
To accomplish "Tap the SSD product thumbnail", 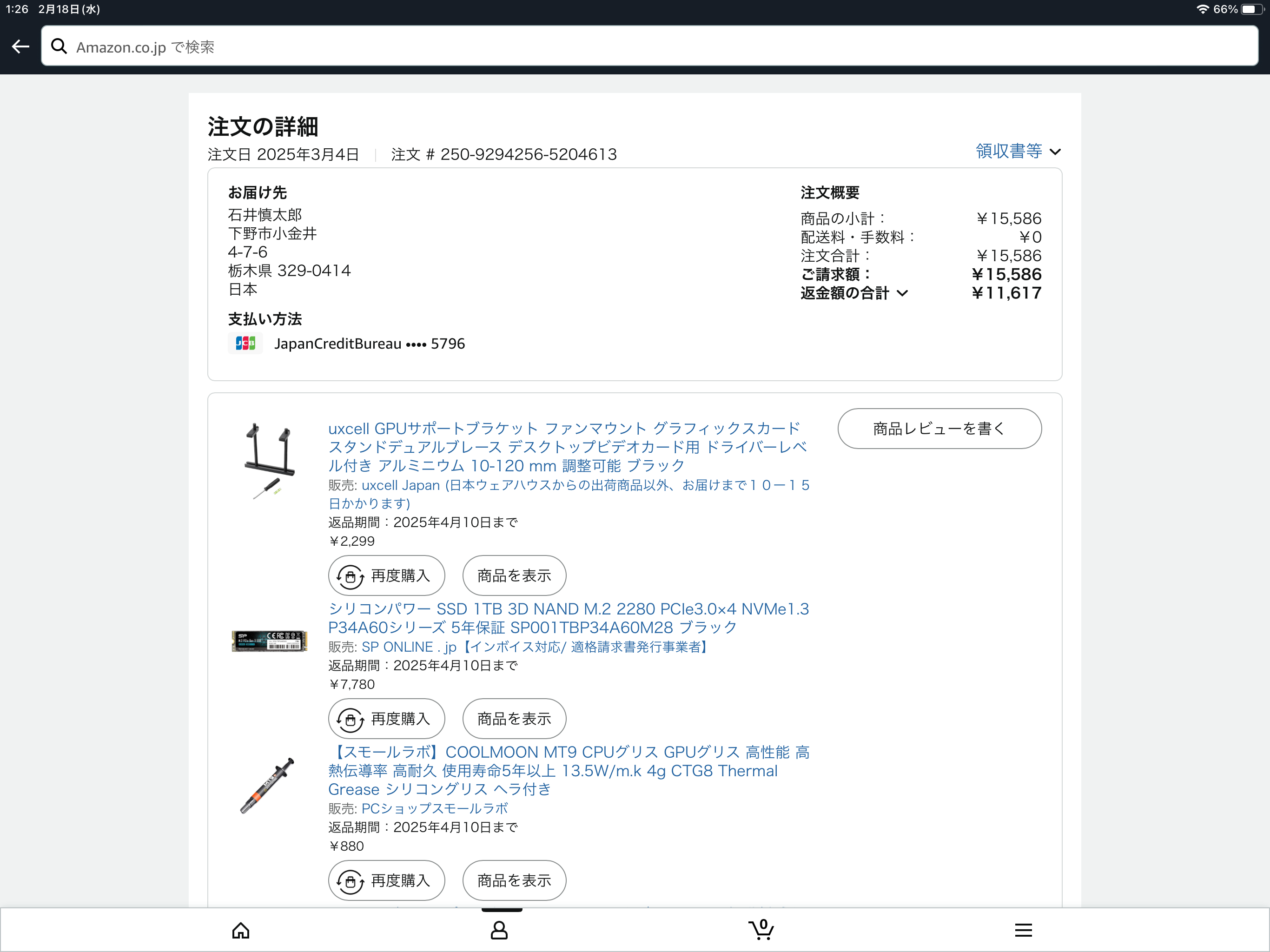I will pos(269,641).
